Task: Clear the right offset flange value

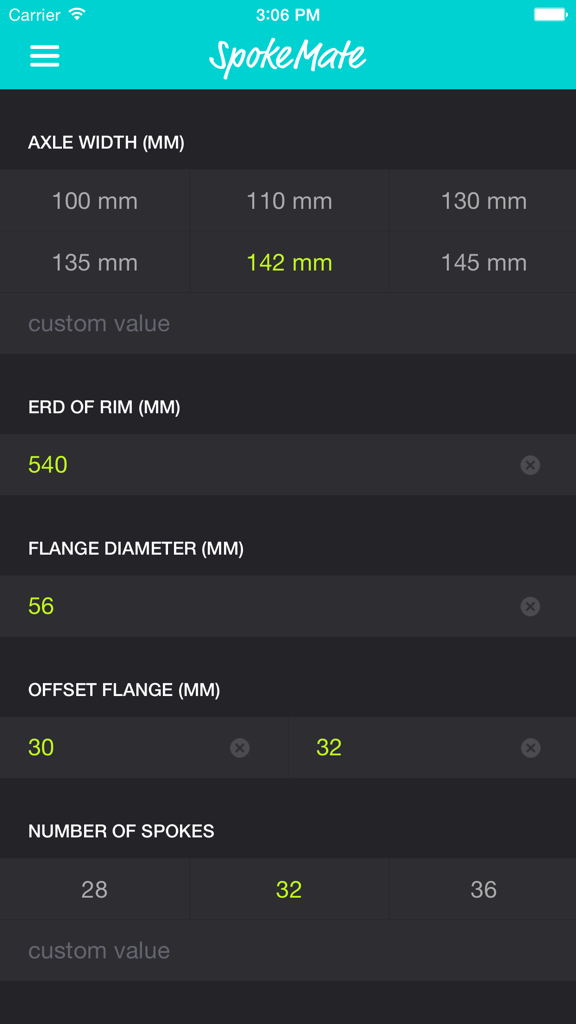Action: pos(531,747)
